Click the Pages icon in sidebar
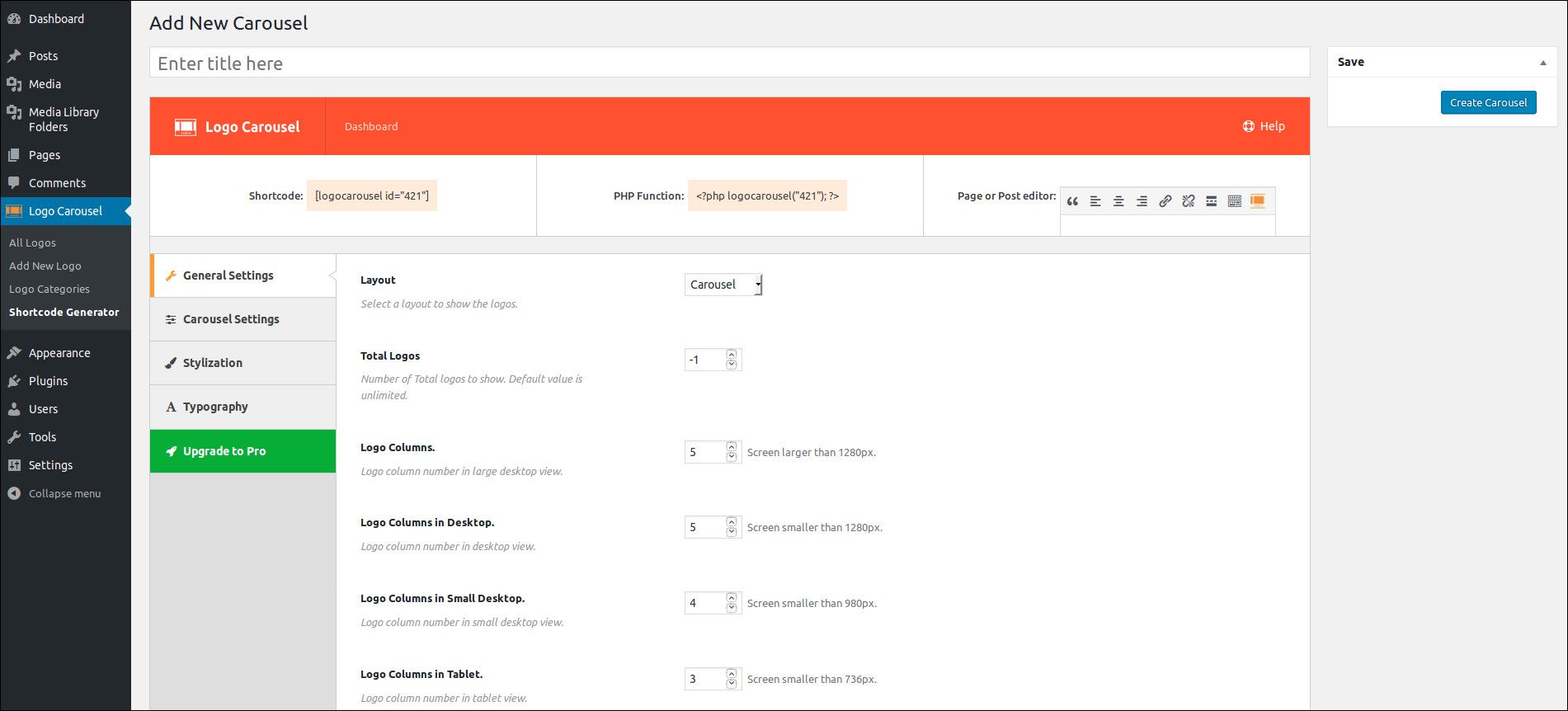Viewport: 1568px width, 711px height. (14, 155)
